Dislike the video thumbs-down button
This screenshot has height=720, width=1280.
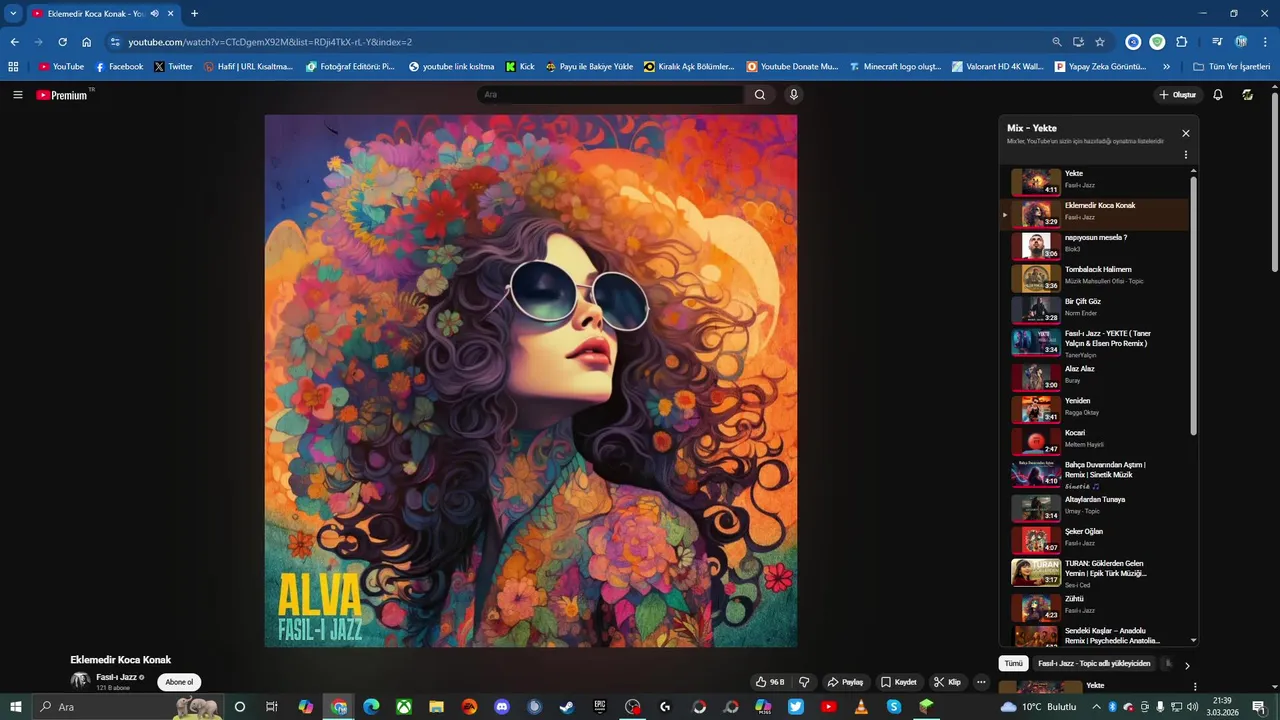point(804,682)
